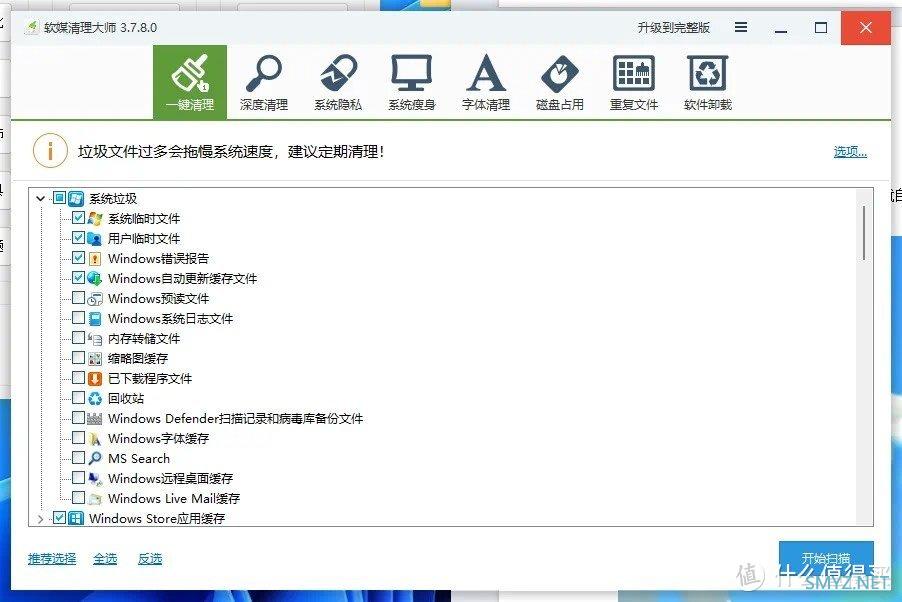Click the junk list vertical scrollbar thumb
Image resolution: width=902 pixels, height=602 pixels.
pos(863,233)
